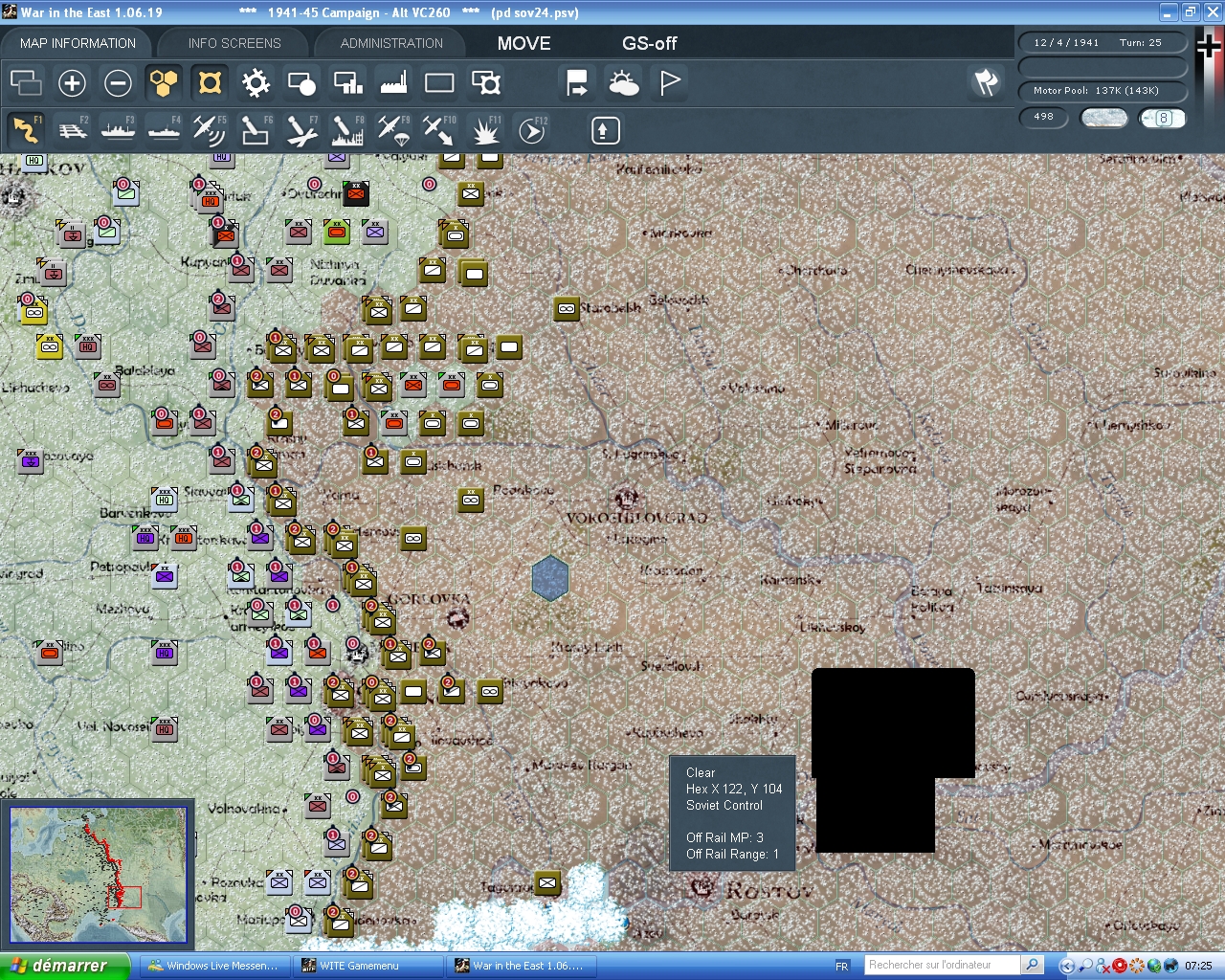Open the MAP INFORMATION menu
Viewport: 1225px width, 980px height.
click(x=77, y=43)
